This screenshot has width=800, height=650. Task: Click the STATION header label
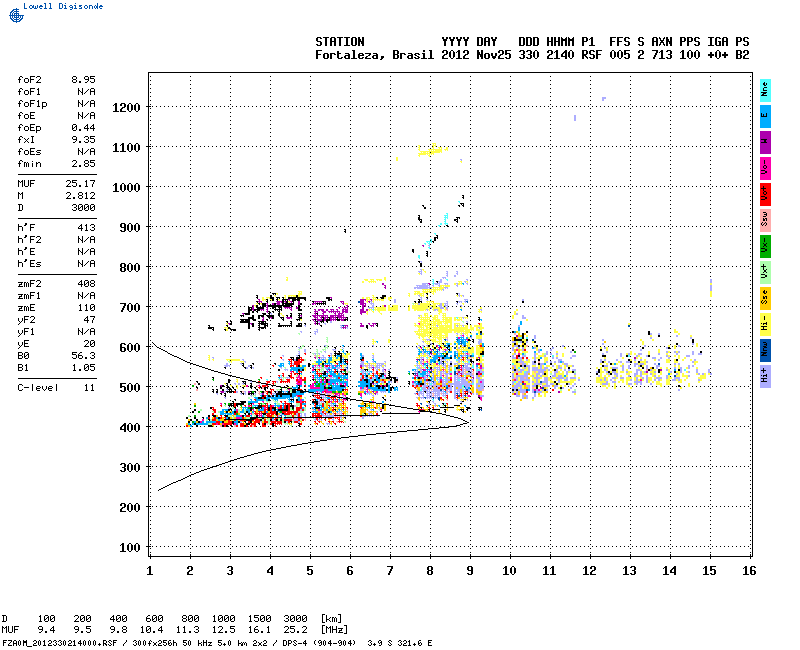[340, 42]
